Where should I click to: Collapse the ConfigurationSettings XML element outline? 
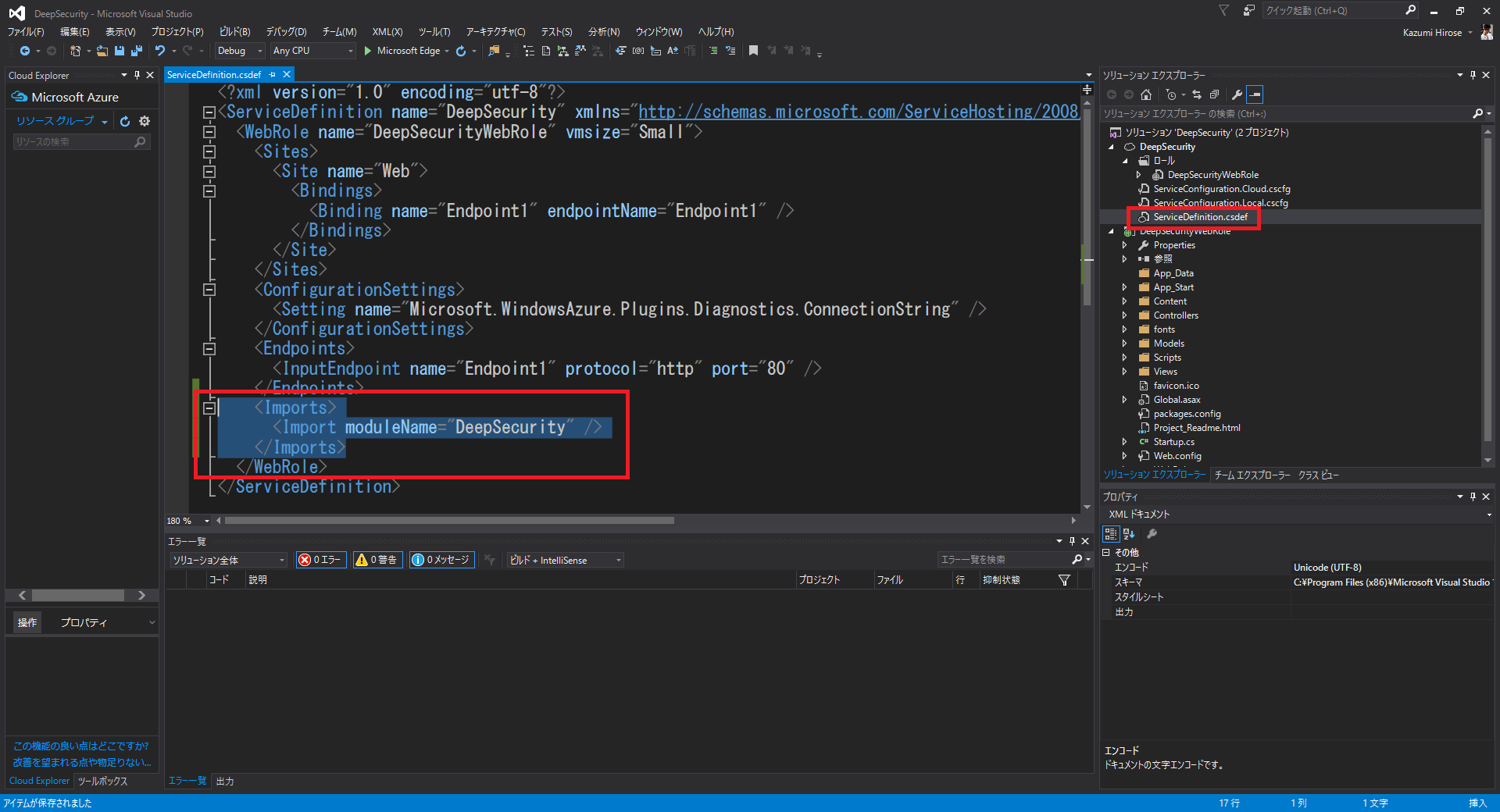pos(209,290)
